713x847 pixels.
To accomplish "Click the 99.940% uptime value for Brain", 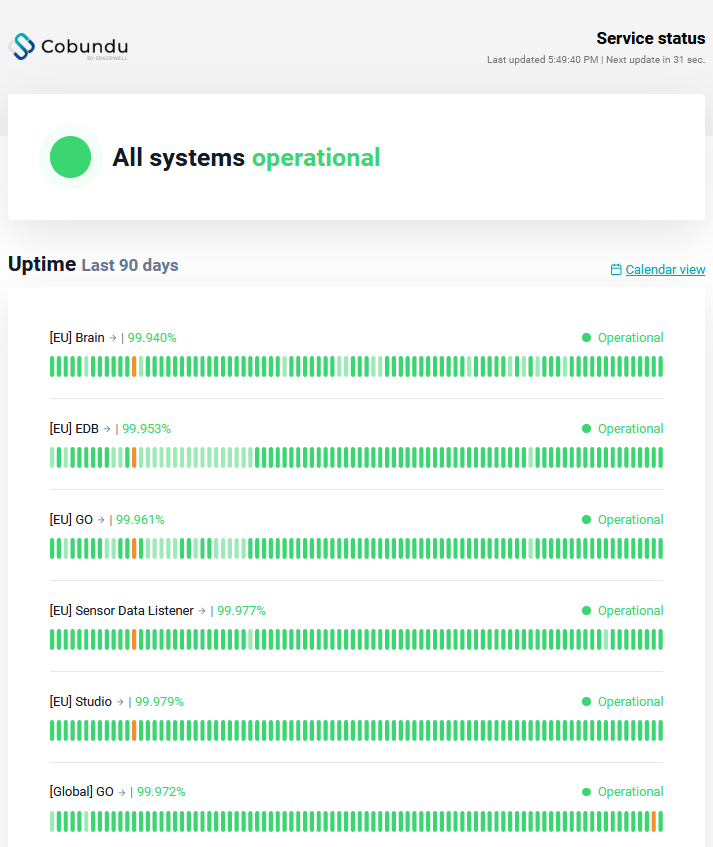I will 152,338.
